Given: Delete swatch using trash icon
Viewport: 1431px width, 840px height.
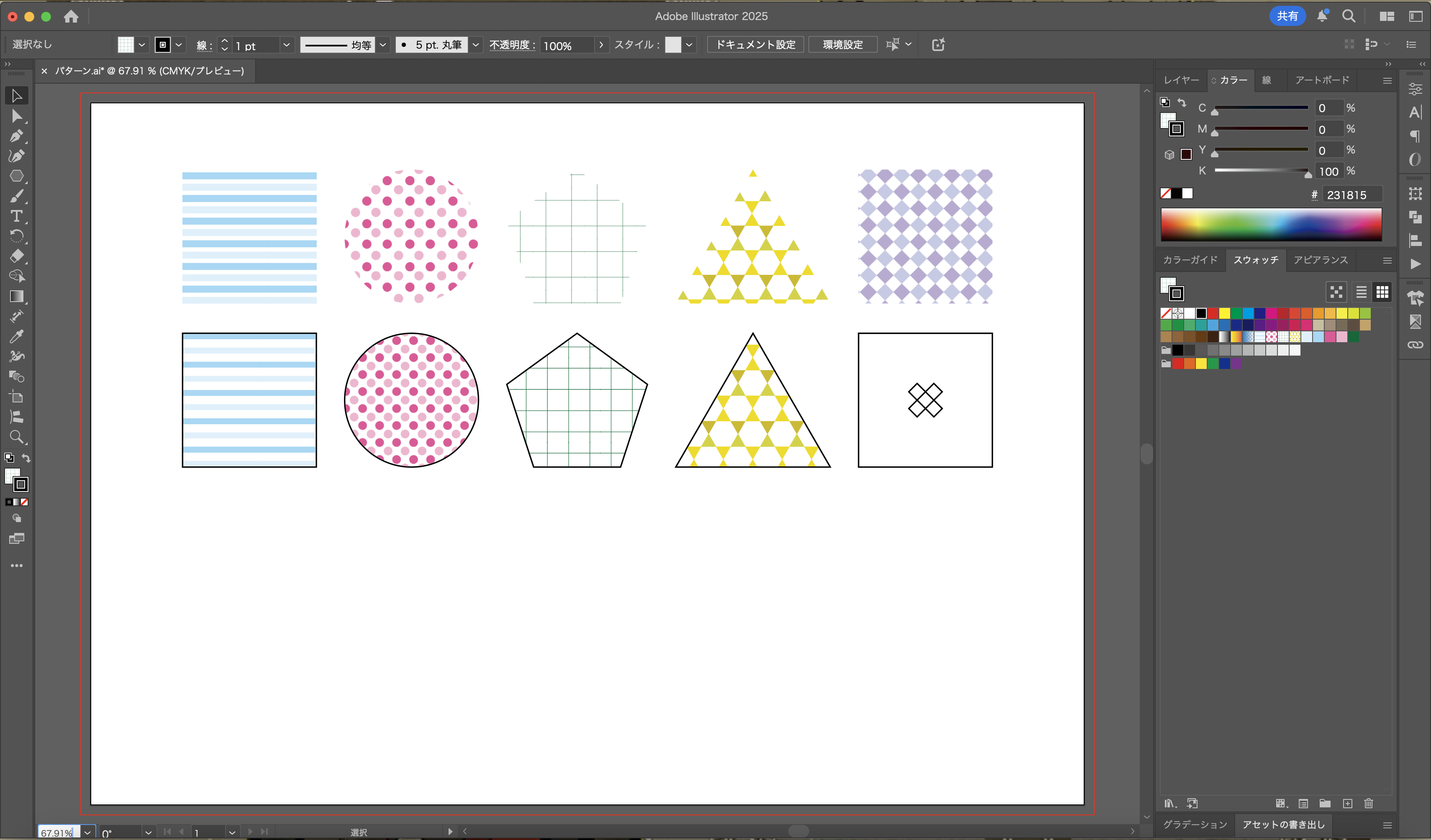Looking at the screenshot, I should point(1369,803).
